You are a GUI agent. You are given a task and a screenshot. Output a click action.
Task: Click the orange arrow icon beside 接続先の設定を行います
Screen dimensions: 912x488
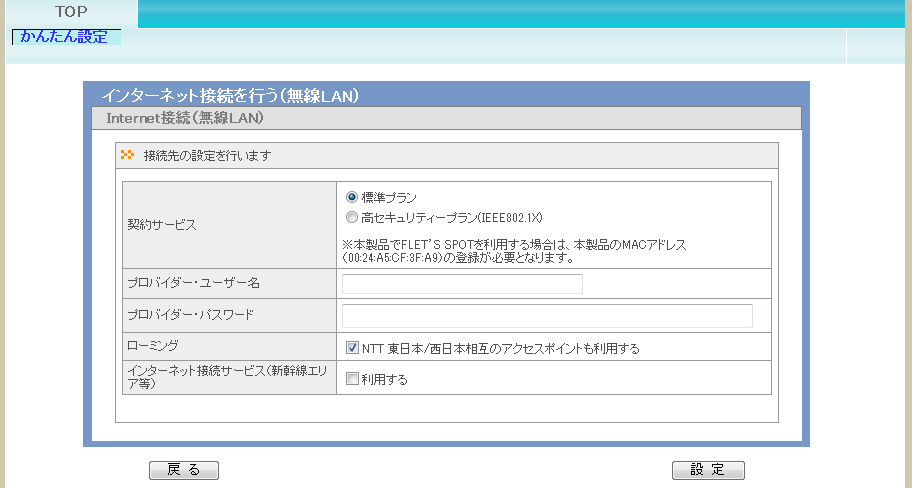[x=127, y=155]
